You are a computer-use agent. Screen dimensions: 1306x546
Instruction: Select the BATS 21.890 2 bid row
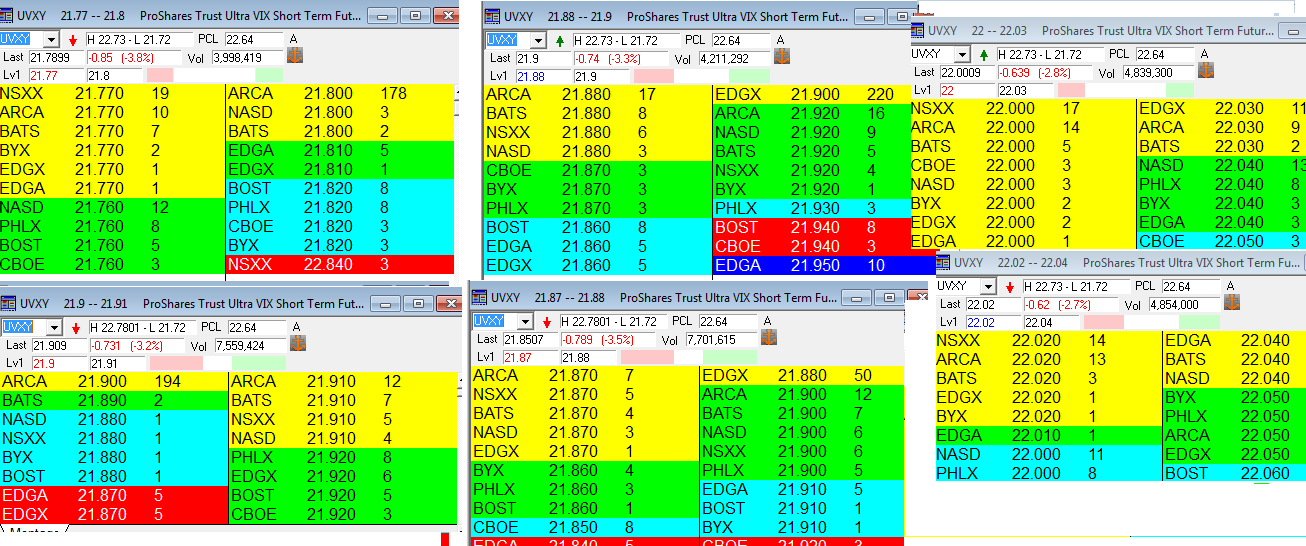pyautogui.click(x=114, y=400)
